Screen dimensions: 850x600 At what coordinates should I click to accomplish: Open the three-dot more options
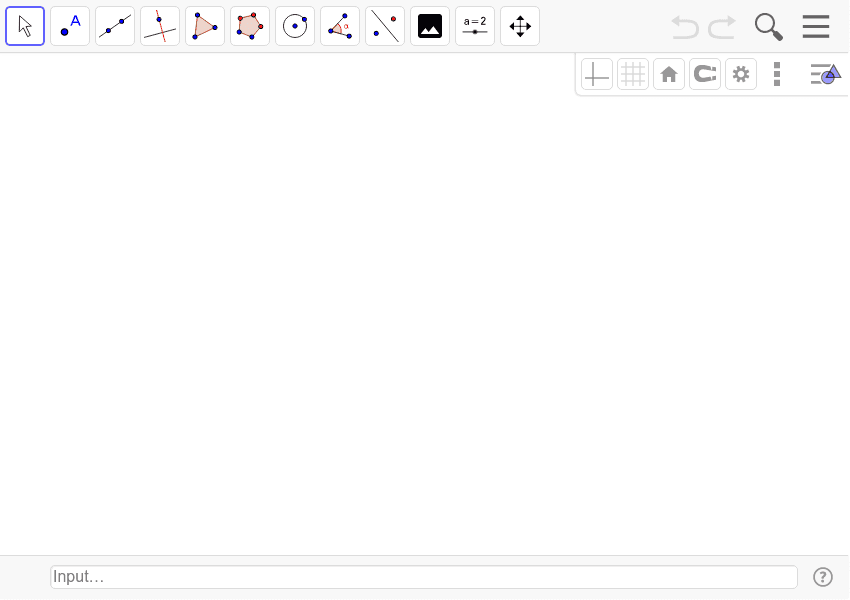coord(777,74)
